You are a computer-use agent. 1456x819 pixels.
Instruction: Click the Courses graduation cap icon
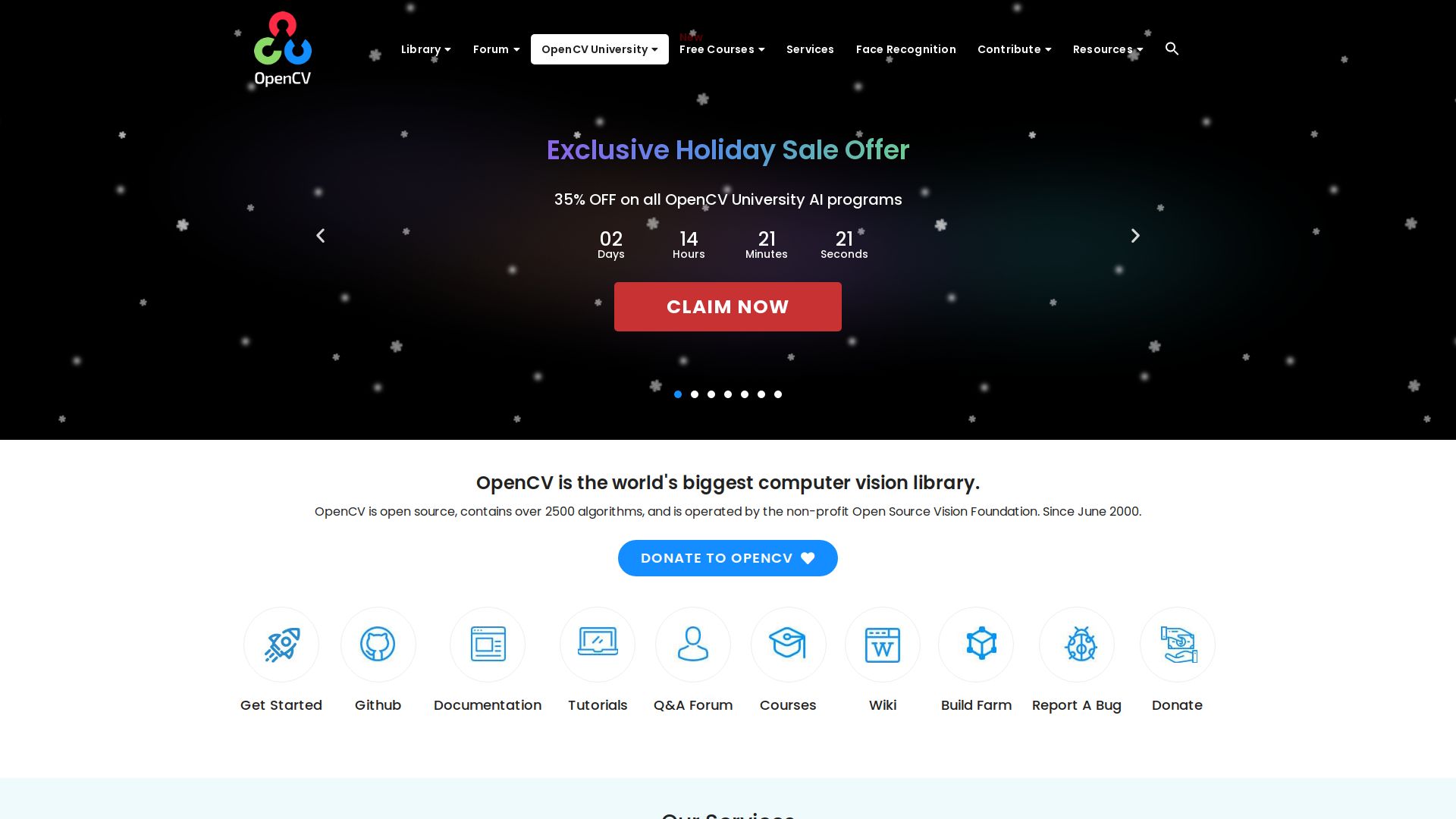pyautogui.click(x=789, y=645)
